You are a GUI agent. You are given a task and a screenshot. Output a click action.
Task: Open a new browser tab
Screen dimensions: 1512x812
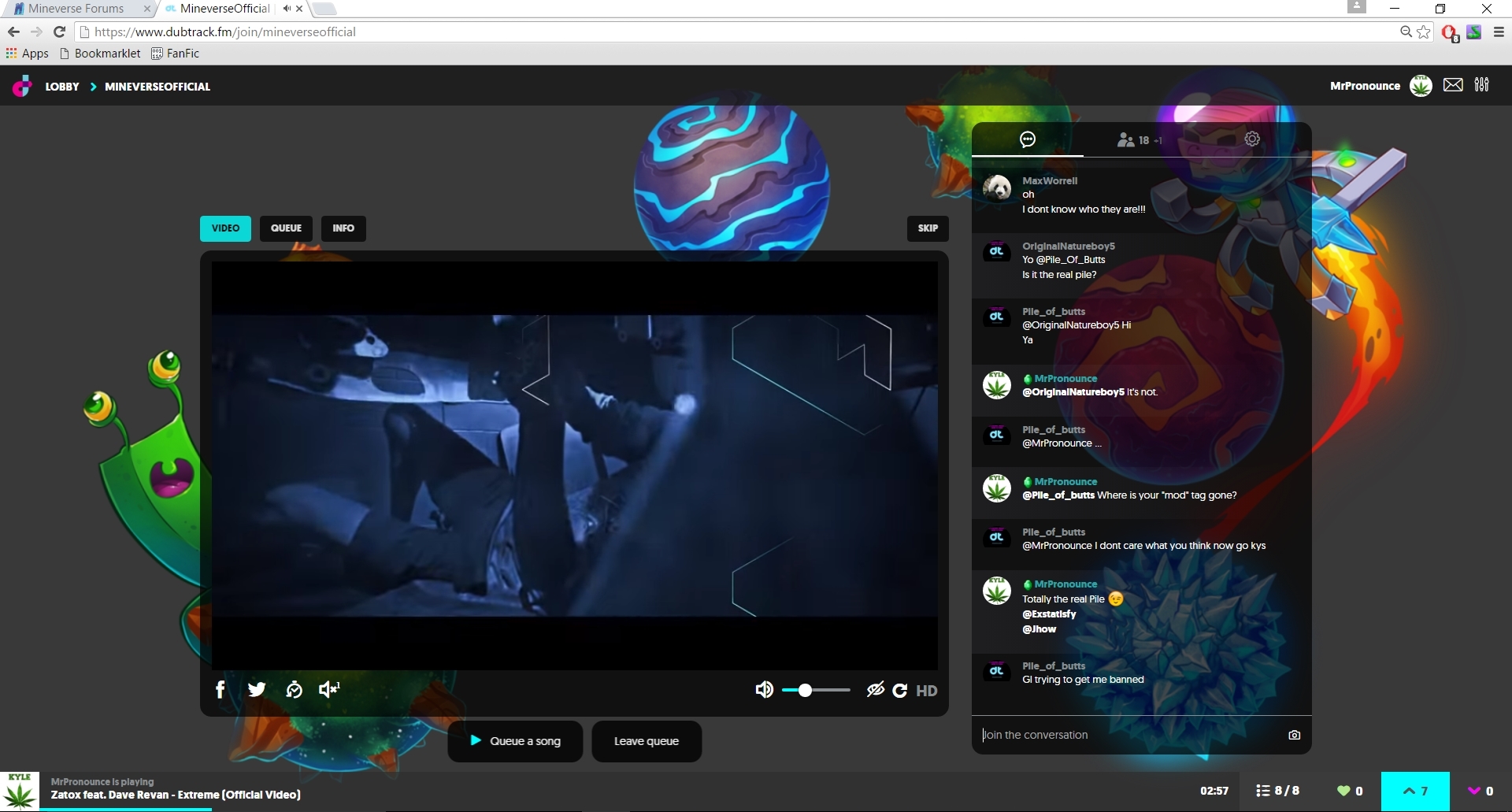[x=324, y=9]
